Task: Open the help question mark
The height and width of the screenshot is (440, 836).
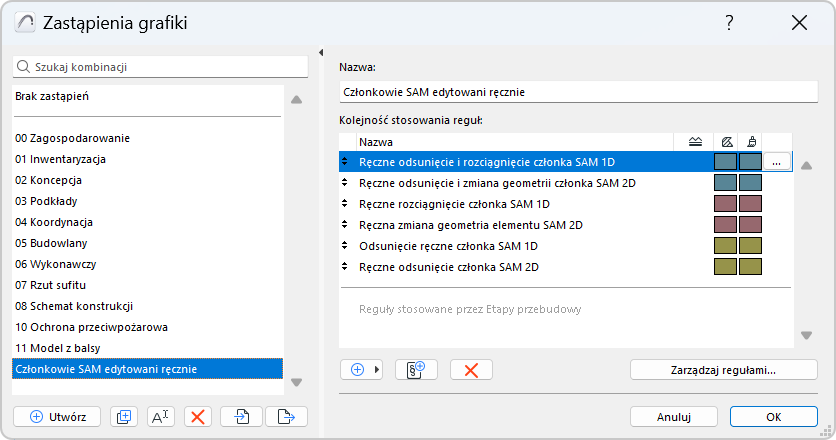Action: click(x=729, y=23)
